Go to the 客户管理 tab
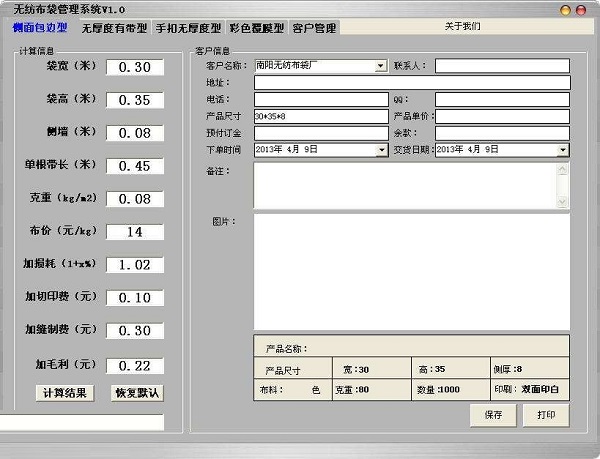The image size is (600, 459). click(314, 28)
